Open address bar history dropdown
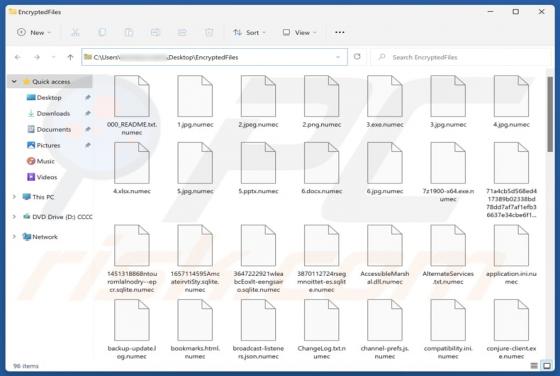This screenshot has height=376, width=560. pos(338,57)
